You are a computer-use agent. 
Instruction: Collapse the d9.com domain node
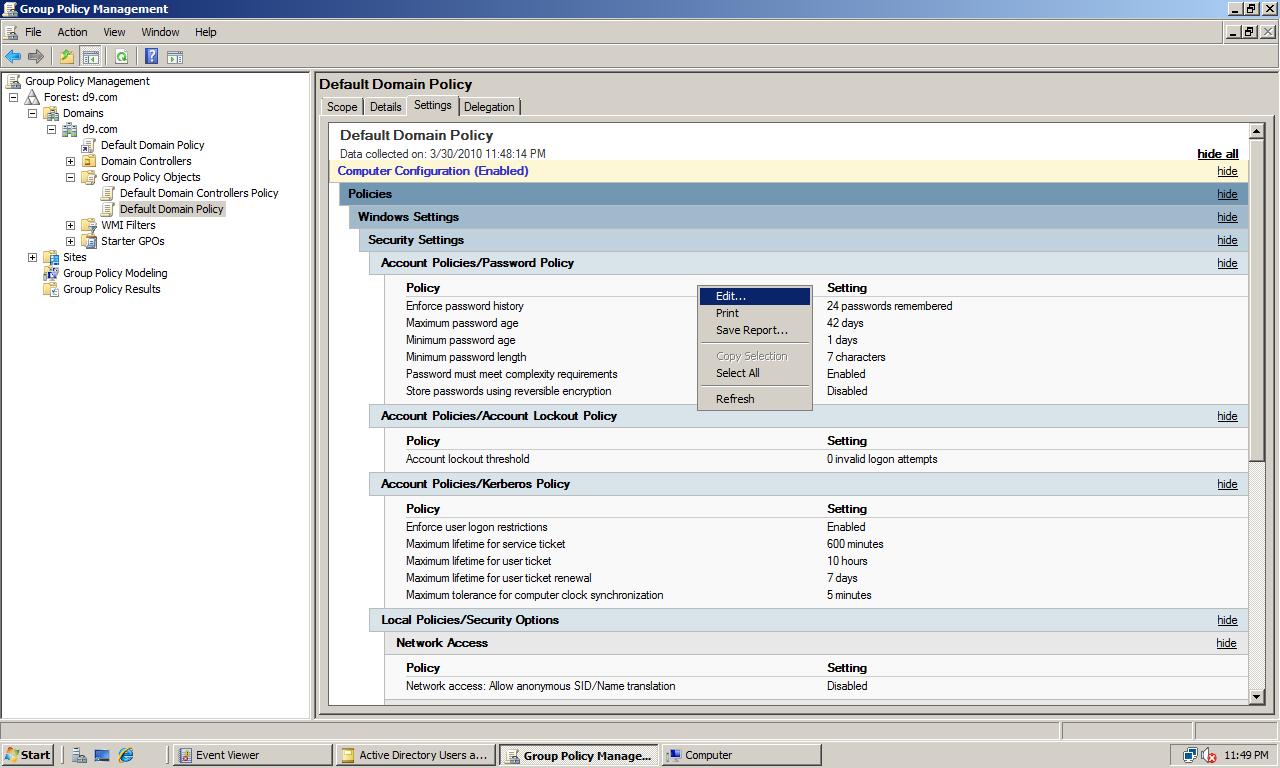click(x=51, y=129)
